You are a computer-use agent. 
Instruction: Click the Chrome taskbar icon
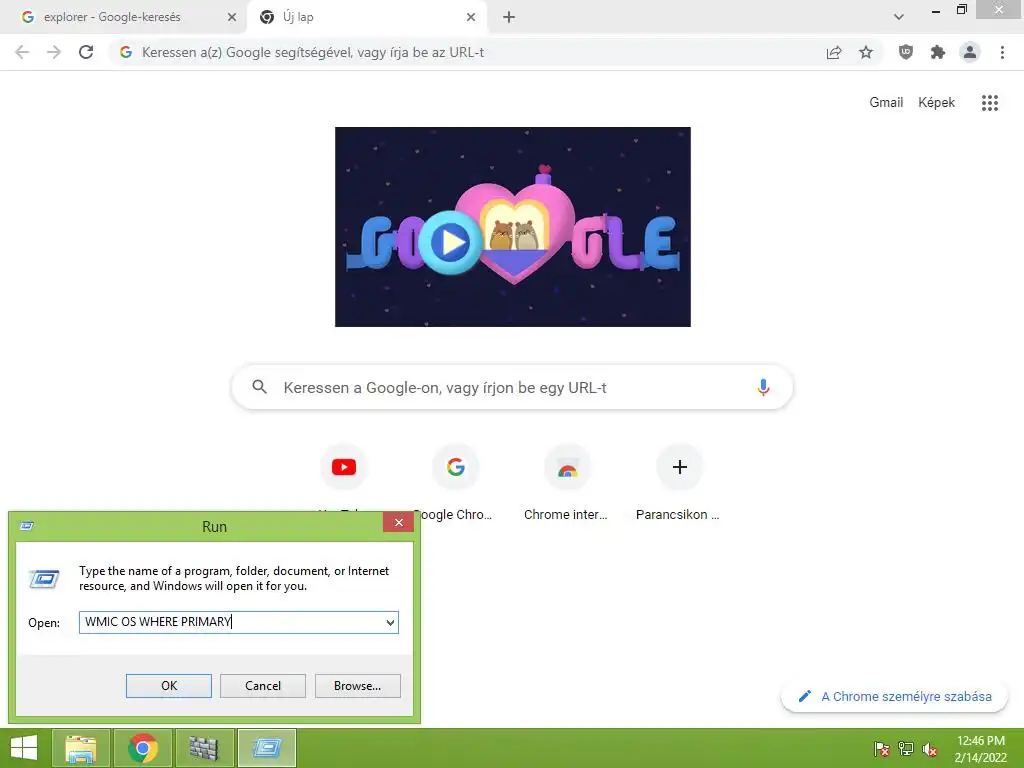pos(142,748)
